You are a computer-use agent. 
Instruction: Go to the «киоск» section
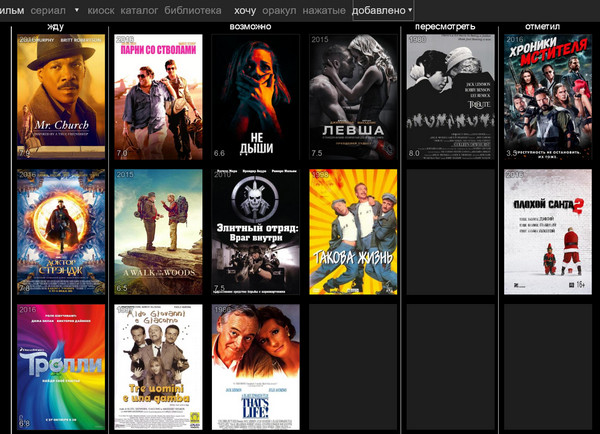101,10
